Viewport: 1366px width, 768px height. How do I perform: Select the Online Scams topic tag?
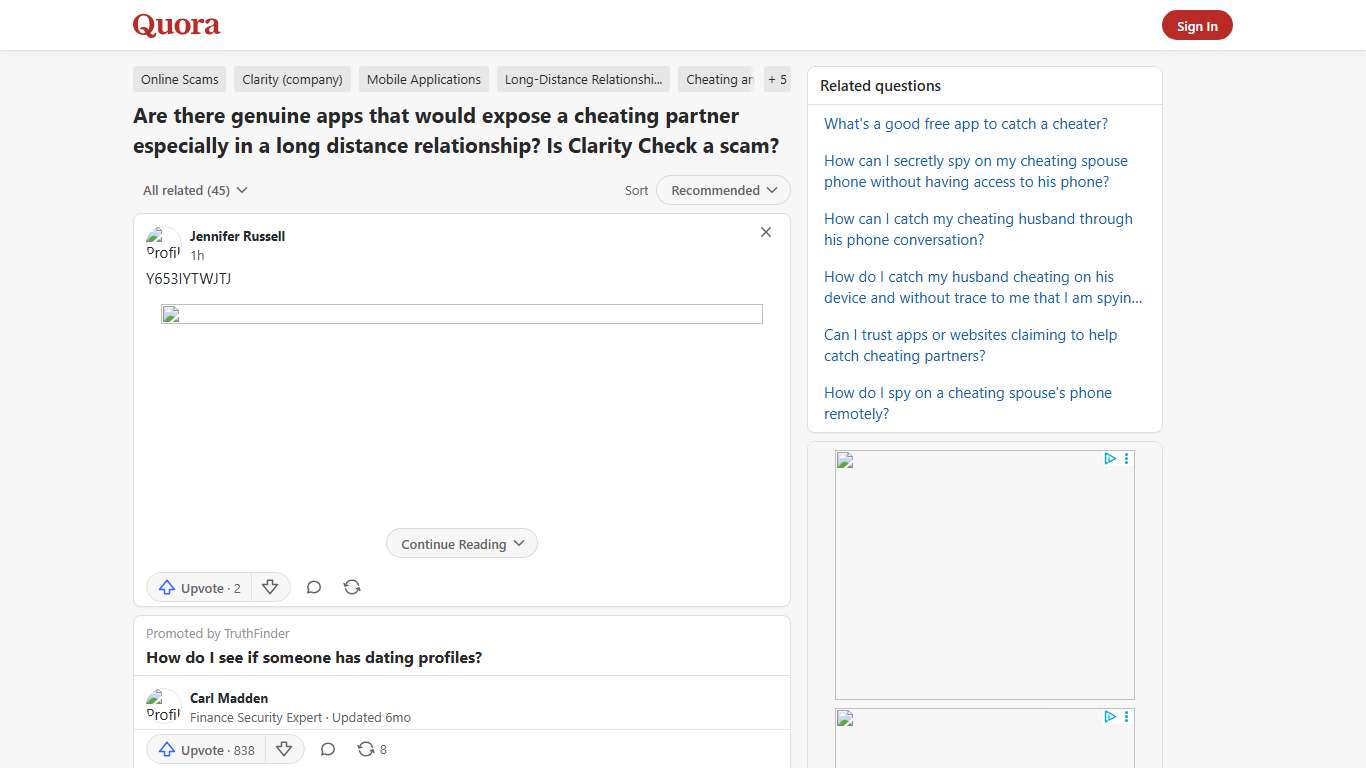click(180, 80)
